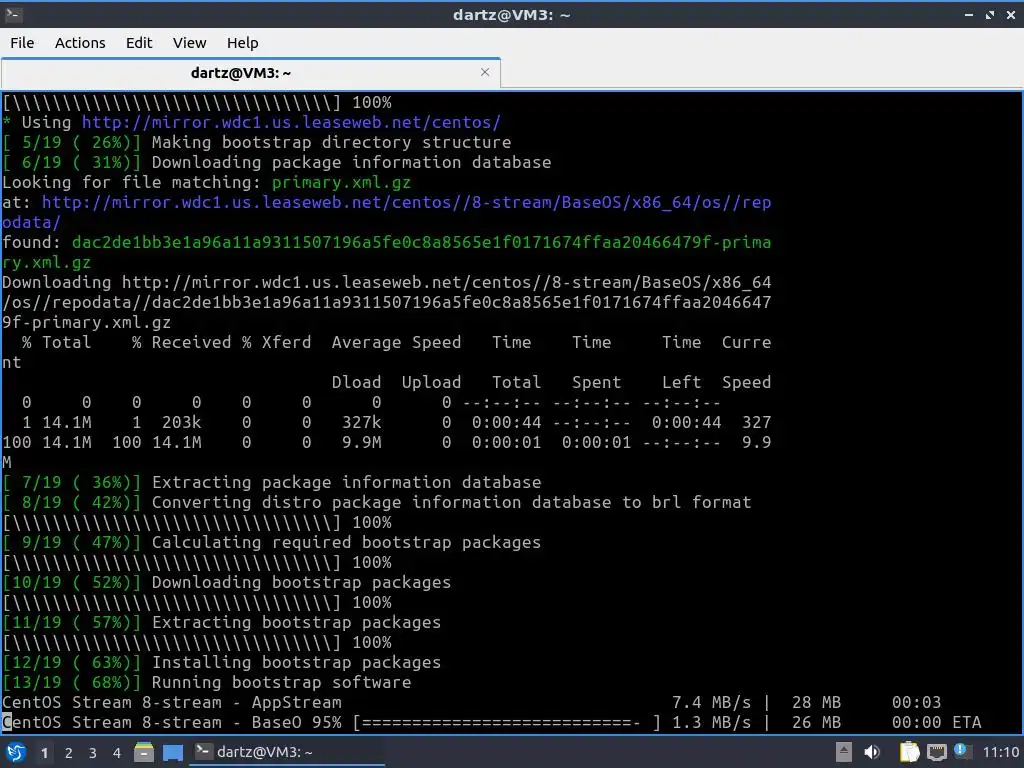
Task: Open the LXQt application menu launcher
Action: coord(16,753)
